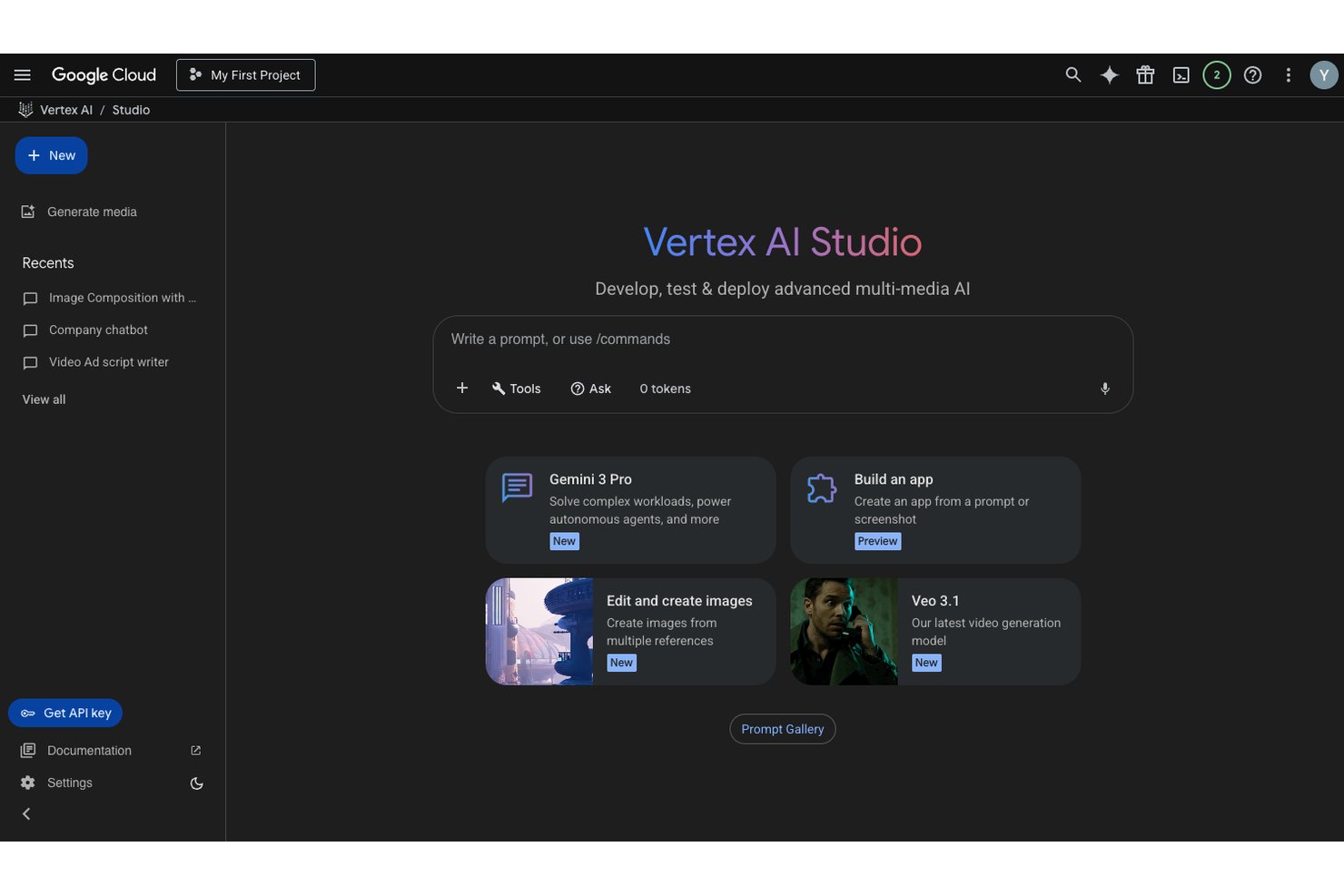
Task: Open Gemini sparkle assistant icon
Action: tap(1110, 75)
